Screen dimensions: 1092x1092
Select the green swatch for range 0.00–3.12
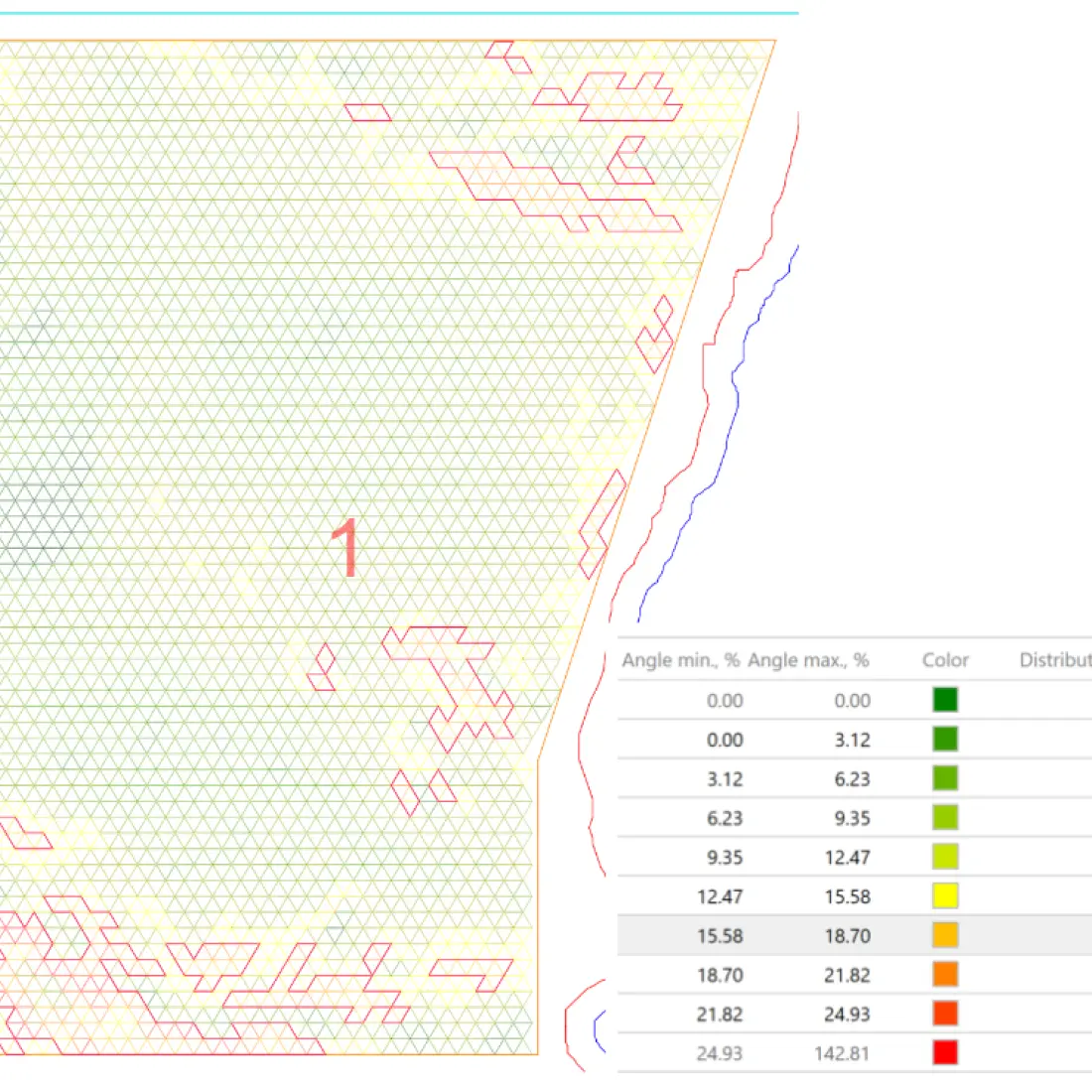pos(945,740)
